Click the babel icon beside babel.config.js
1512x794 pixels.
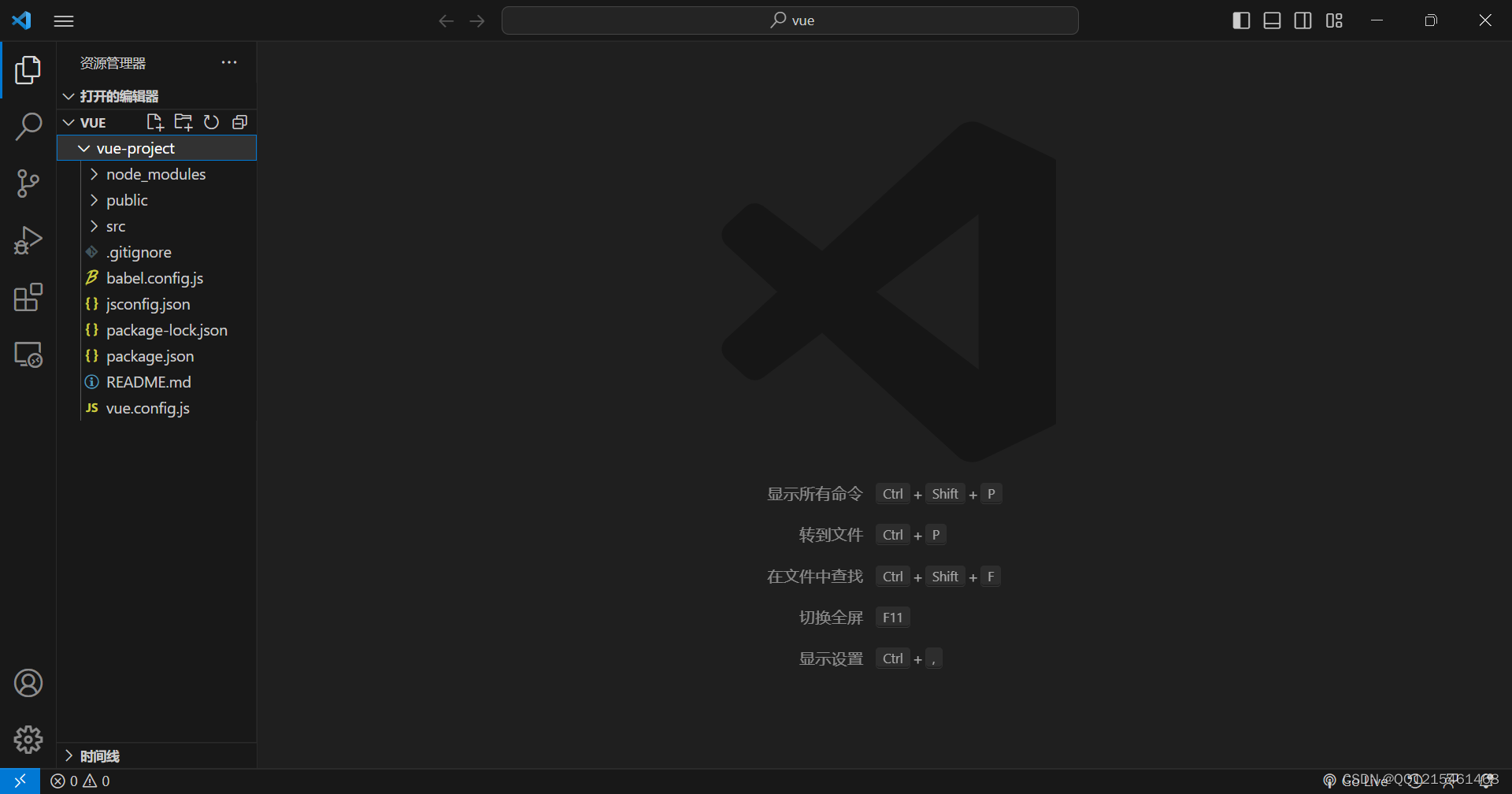click(x=92, y=277)
